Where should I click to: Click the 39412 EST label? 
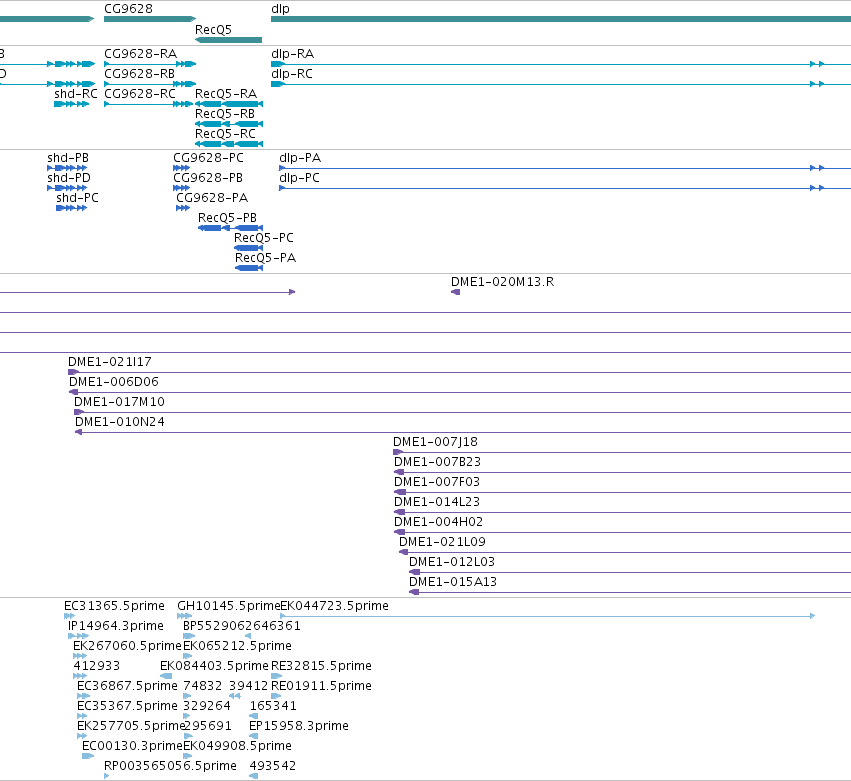tap(249, 687)
